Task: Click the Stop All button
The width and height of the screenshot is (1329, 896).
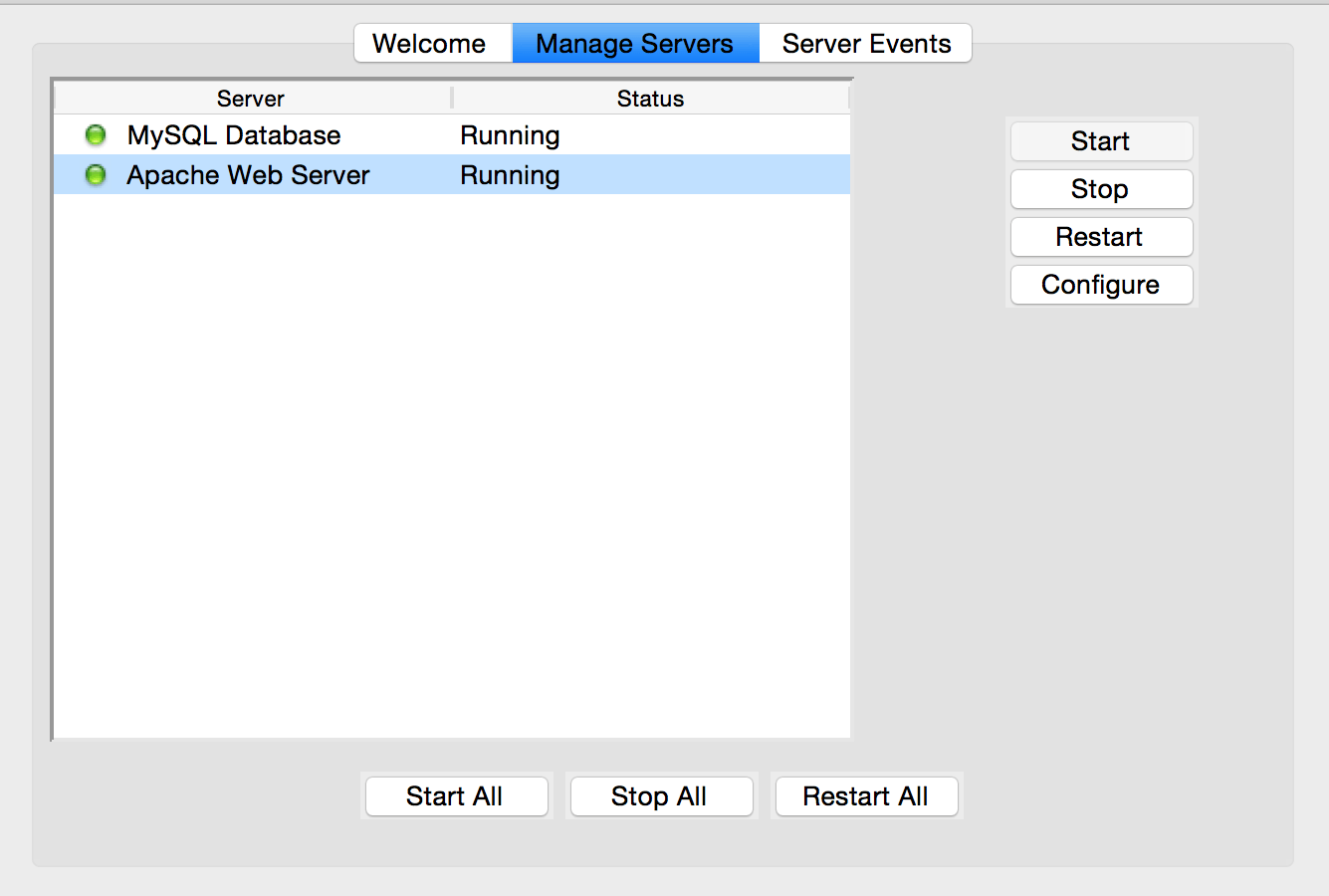Action: click(661, 796)
